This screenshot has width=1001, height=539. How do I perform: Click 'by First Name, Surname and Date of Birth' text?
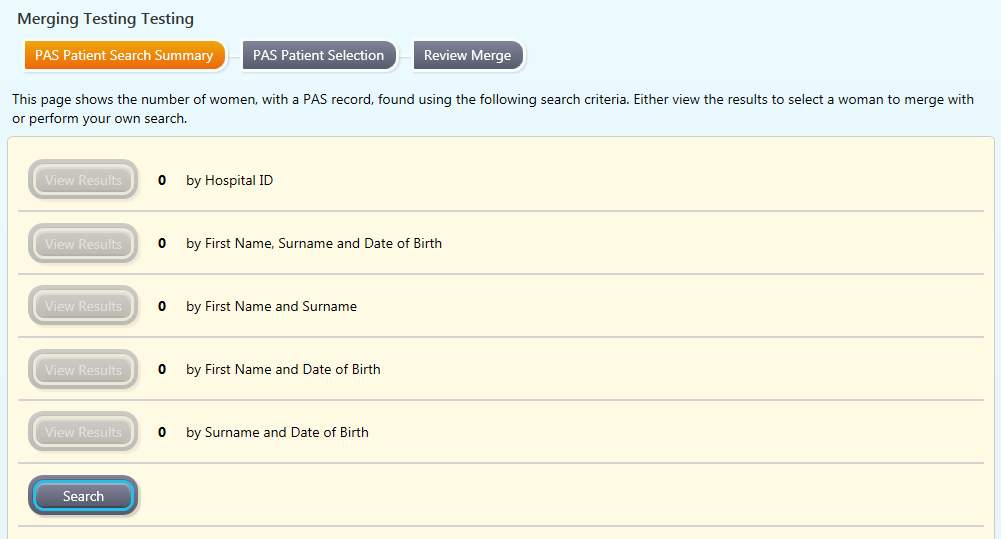313,243
